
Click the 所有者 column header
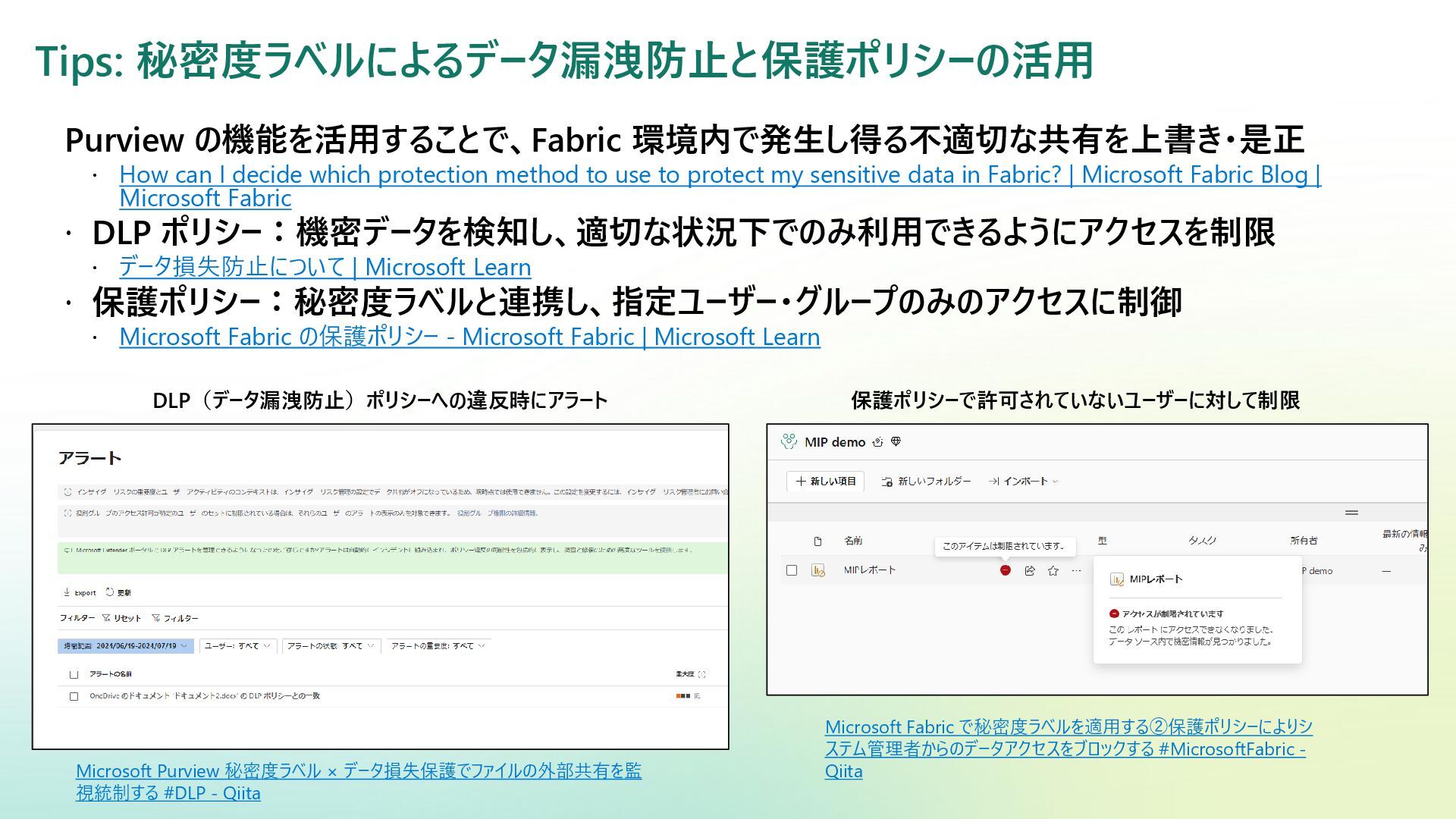(1304, 541)
